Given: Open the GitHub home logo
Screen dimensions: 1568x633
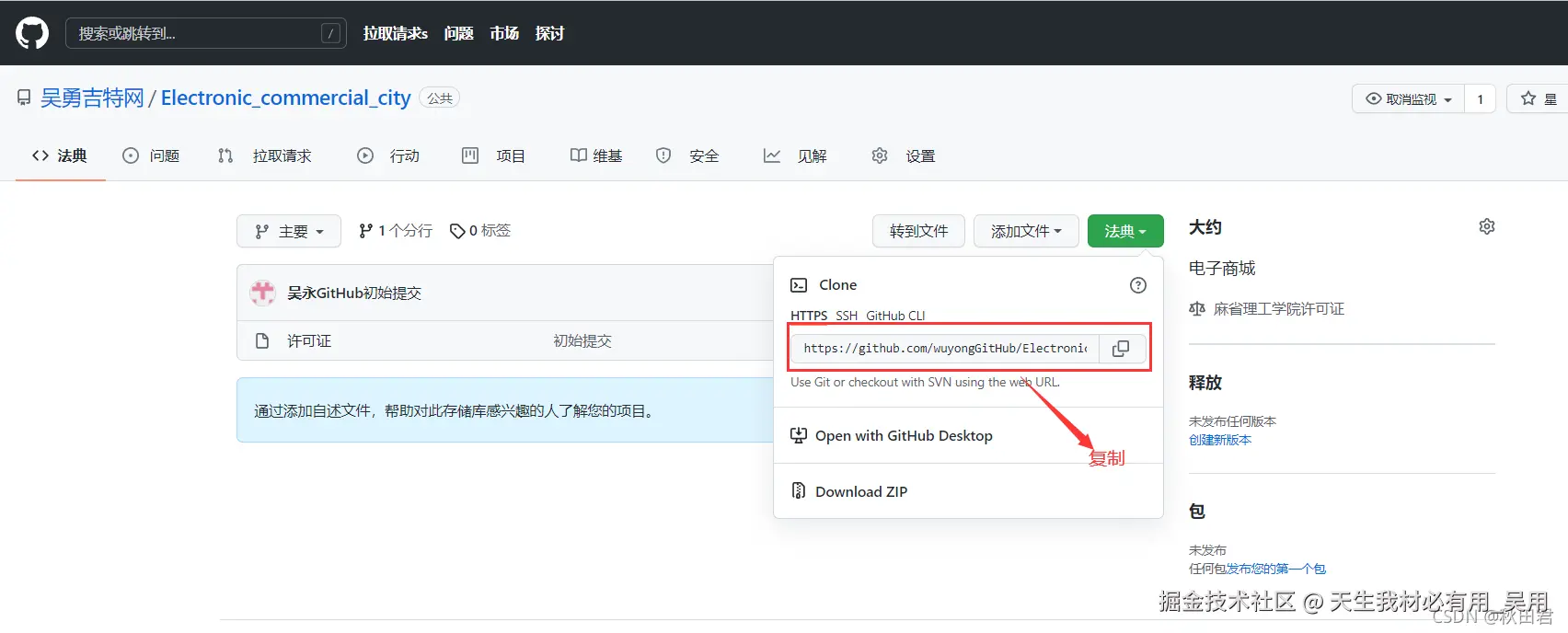Looking at the screenshot, I should coord(32,33).
